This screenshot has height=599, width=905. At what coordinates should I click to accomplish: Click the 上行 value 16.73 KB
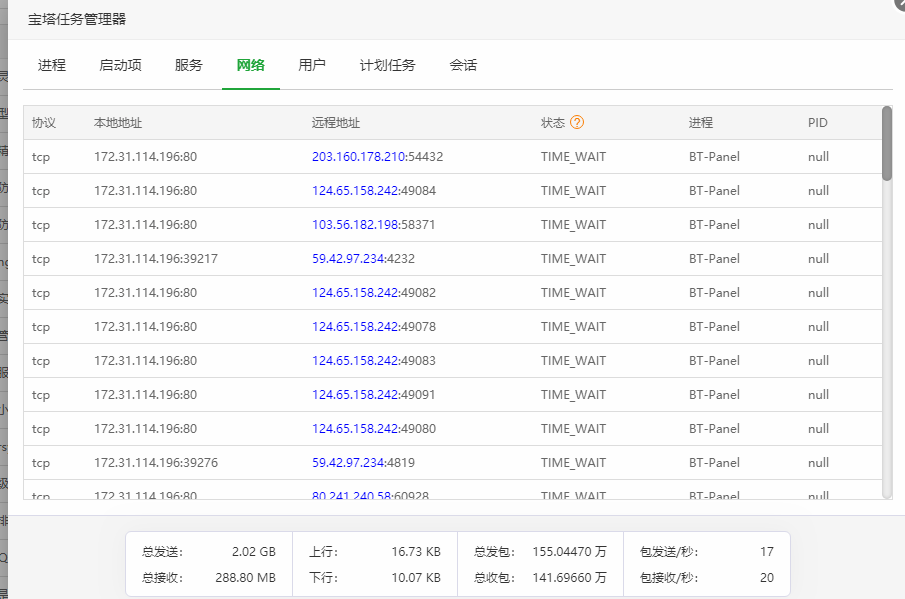pos(416,552)
